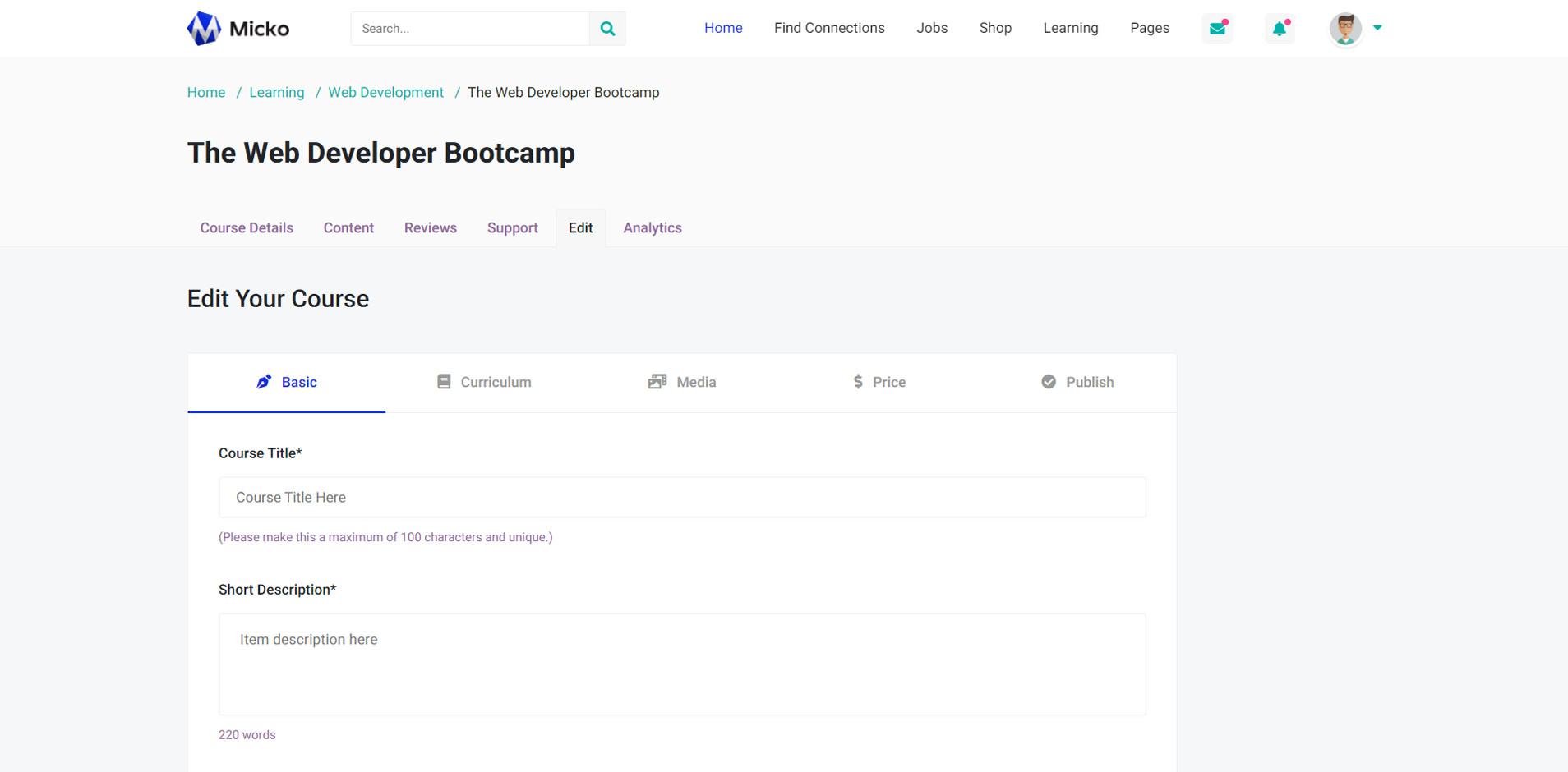
Task: Open the notifications bell icon
Action: pos(1280,29)
